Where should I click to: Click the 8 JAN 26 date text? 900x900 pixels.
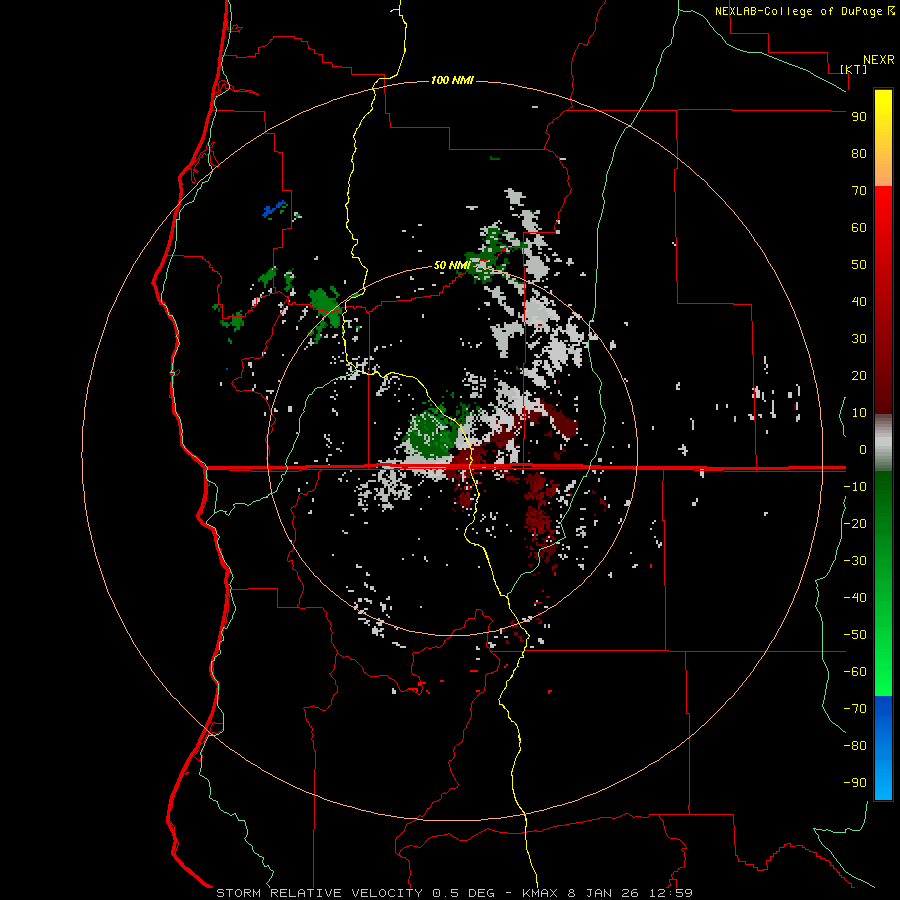(603, 893)
